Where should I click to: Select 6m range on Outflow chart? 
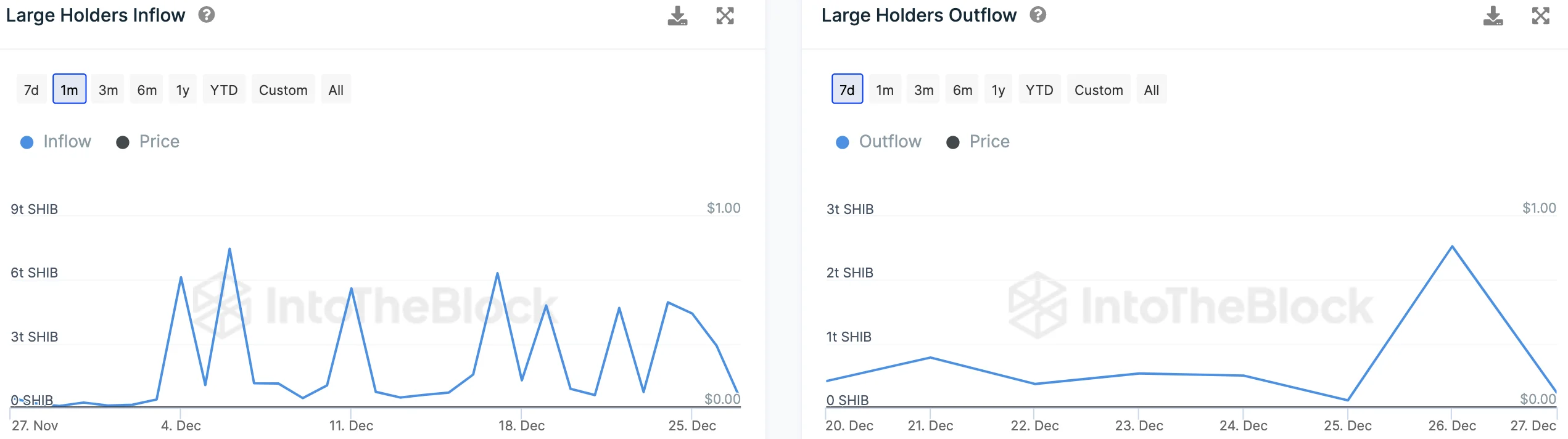pos(962,90)
